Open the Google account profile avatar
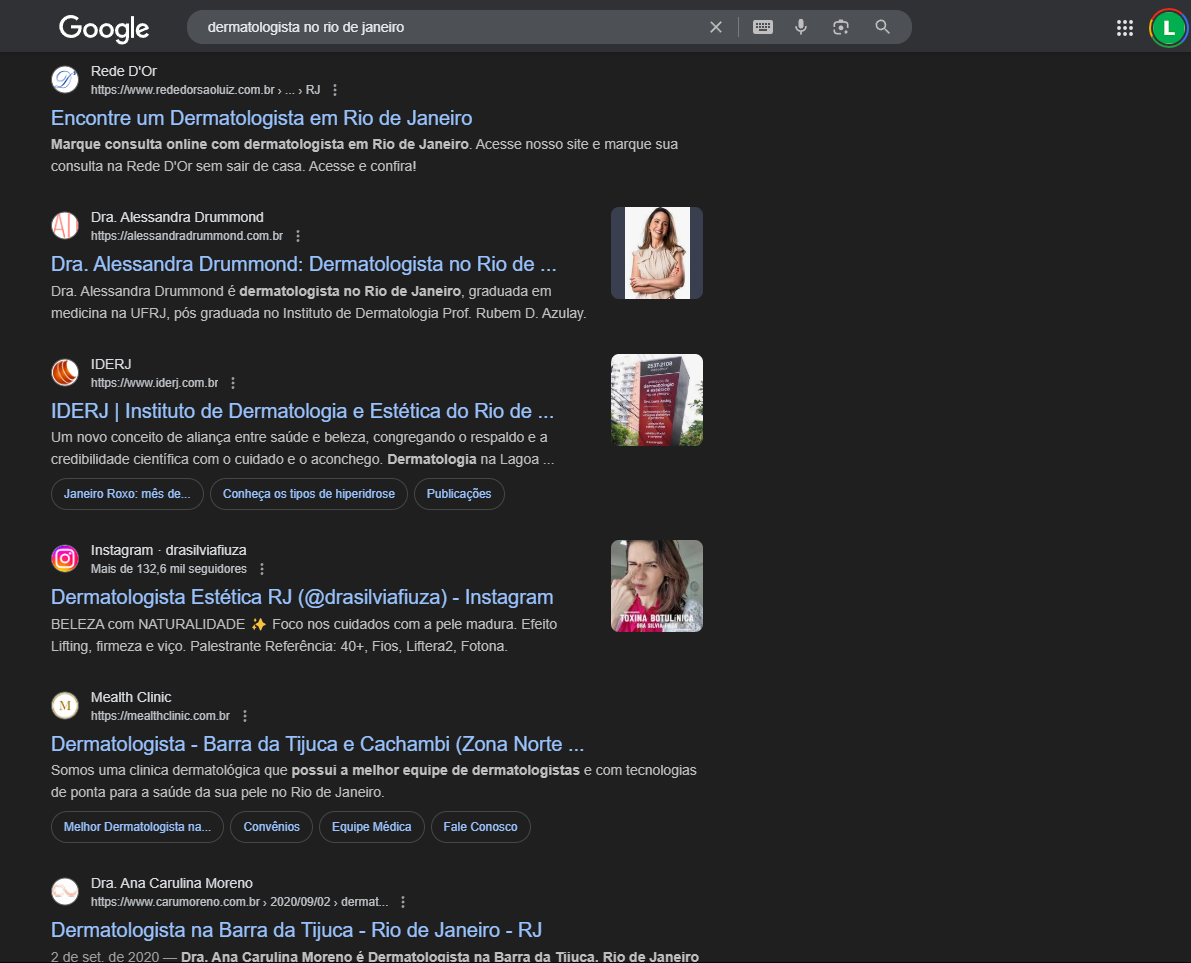The image size is (1191, 963). [x=1166, y=28]
